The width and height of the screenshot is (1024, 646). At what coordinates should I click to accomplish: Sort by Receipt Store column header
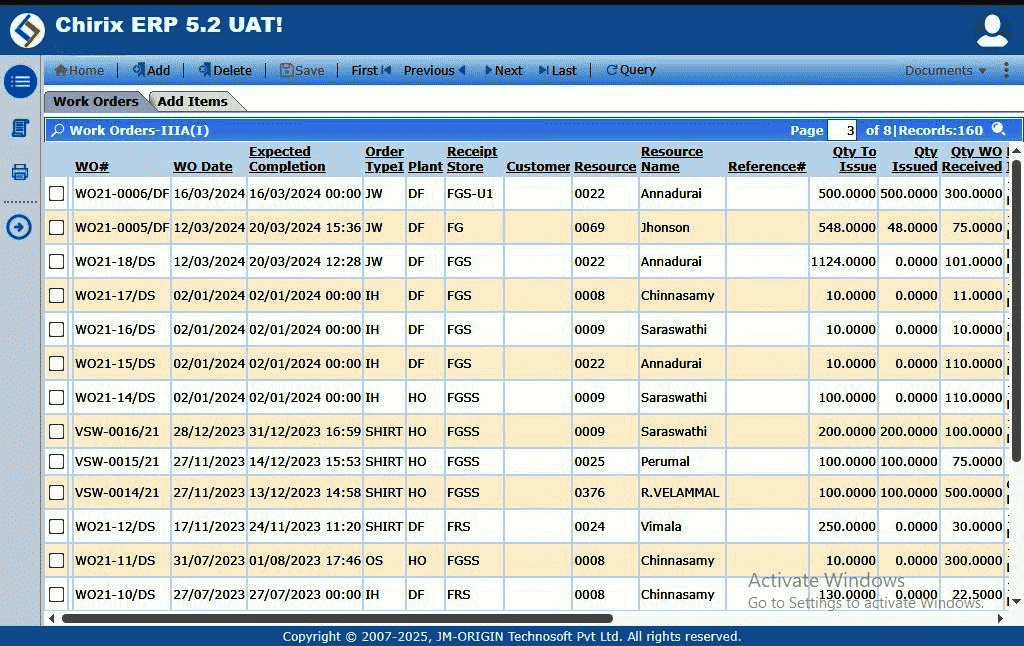pos(472,159)
